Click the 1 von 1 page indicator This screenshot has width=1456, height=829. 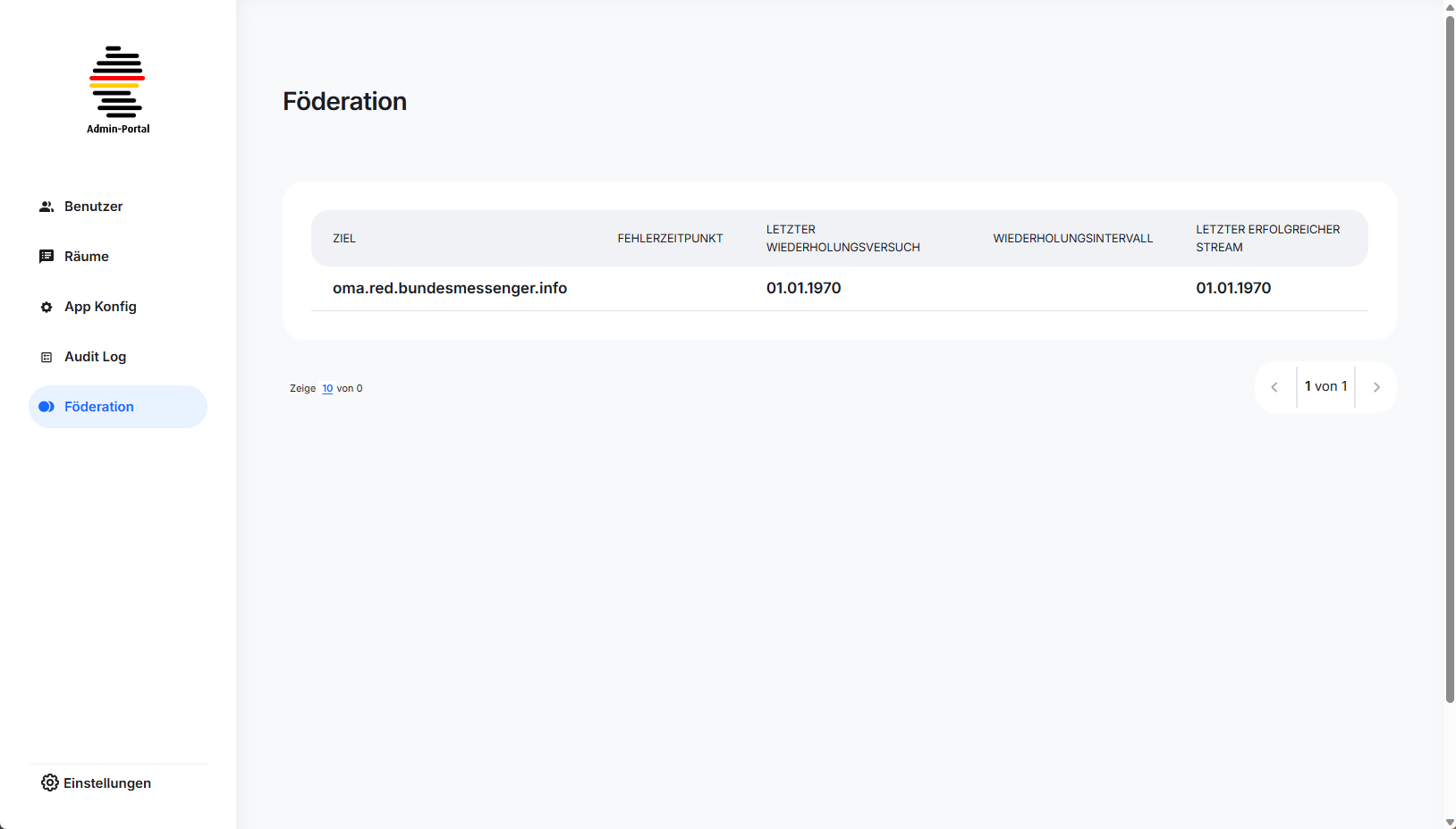coord(1325,386)
